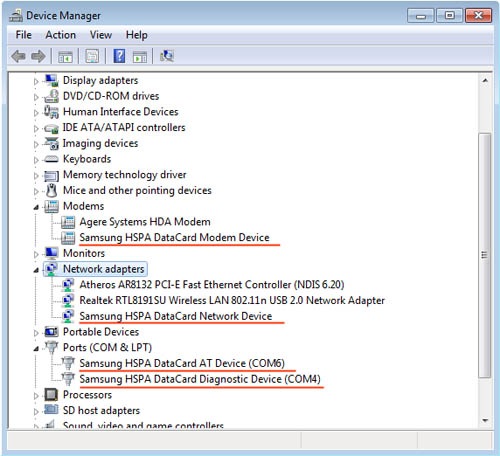The height and width of the screenshot is (456, 500).
Task: Click Scan for hardware changes icon
Action: pyautogui.click(x=167, y=56)
